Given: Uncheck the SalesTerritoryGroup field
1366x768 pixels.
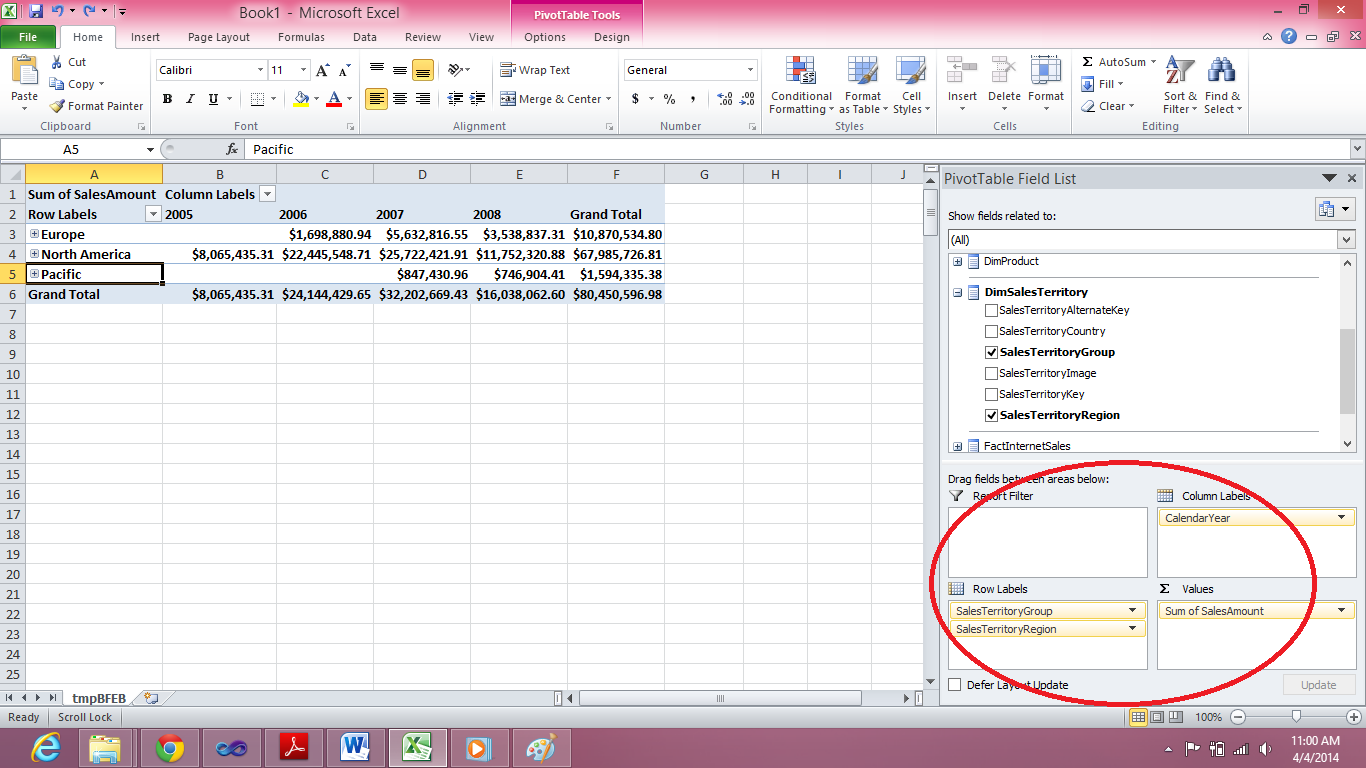Looking at the screenshot, I should [x=991, y=352].
